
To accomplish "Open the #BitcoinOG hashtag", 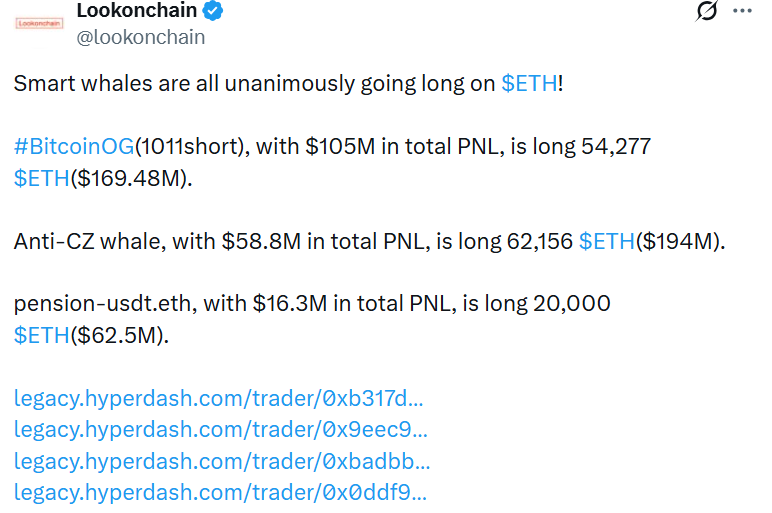I will click(x=74, y=147).
